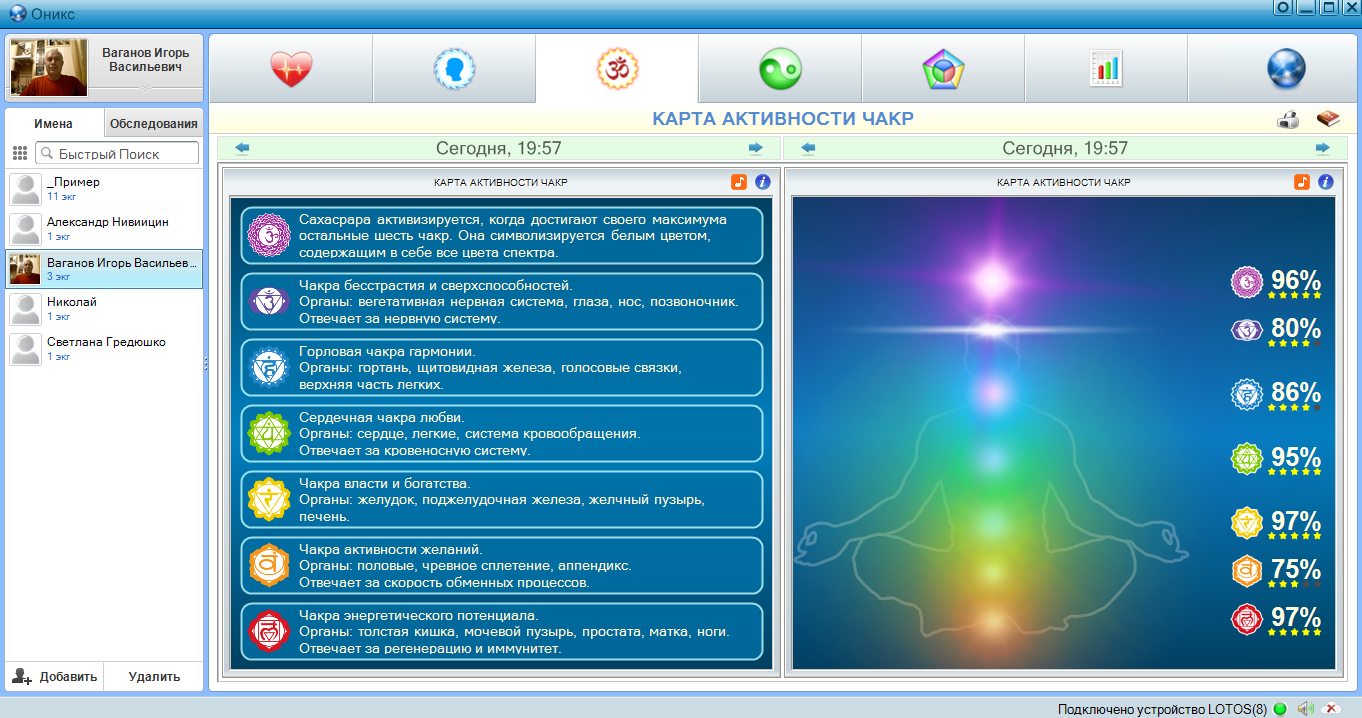Open the head aura tab
The height and width of the screenshot is (718, 1362).
pos(454,69)
